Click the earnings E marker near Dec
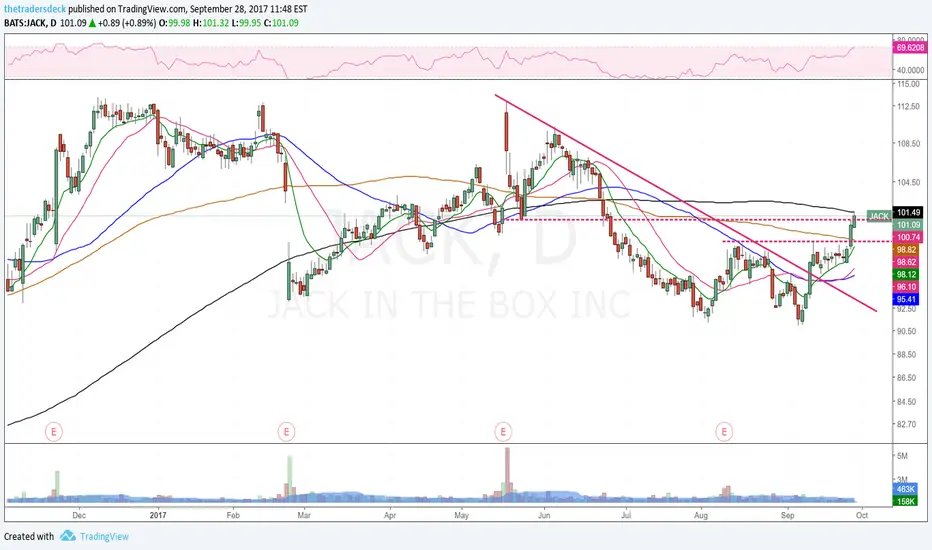932x550 pixels. 53,432
